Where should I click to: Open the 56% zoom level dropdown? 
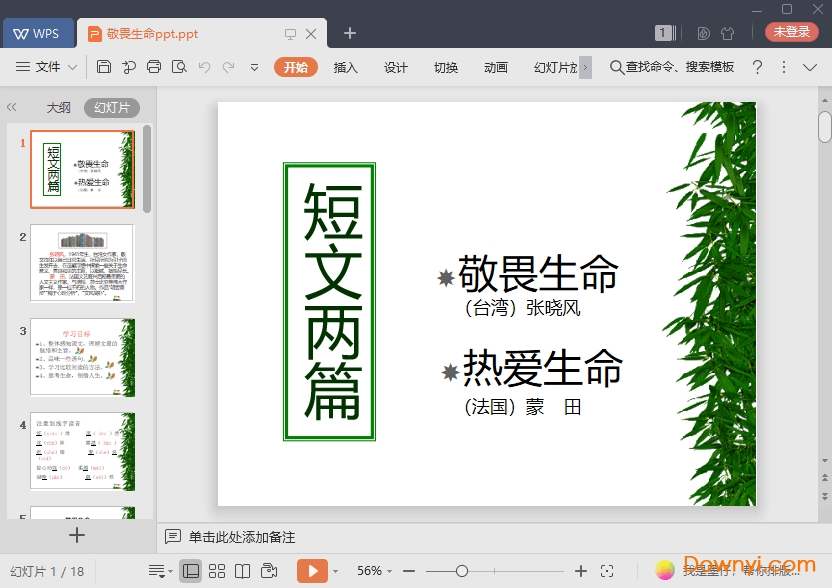coord(372,570)
